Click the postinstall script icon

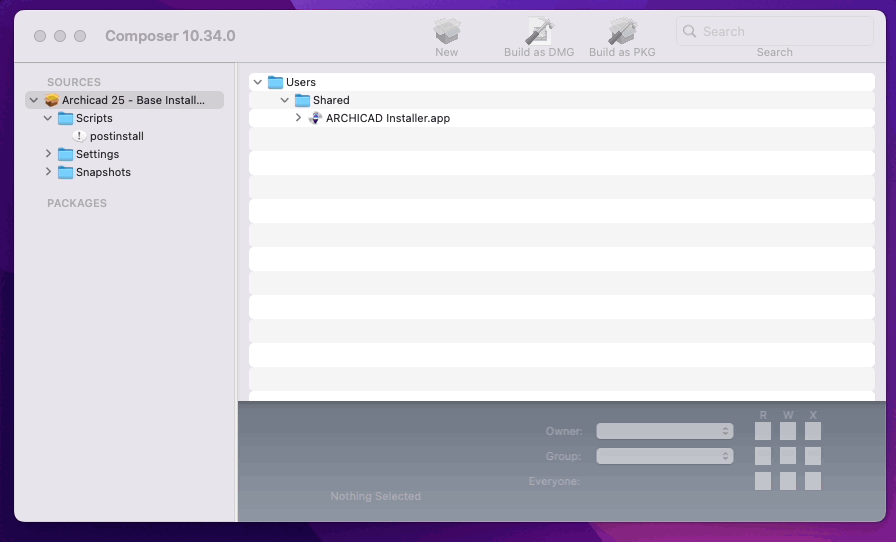pos(79,136)
